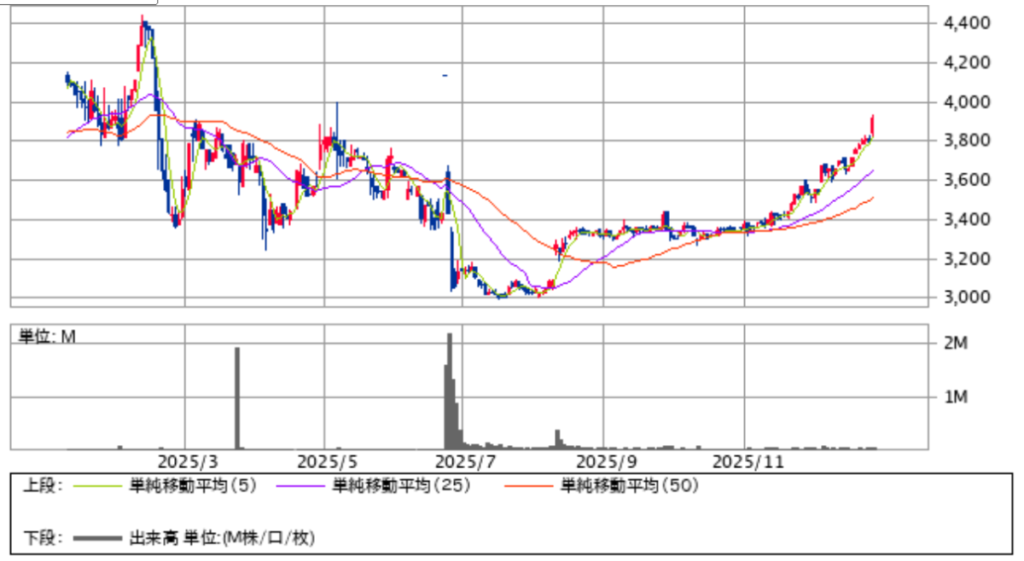Screen dimensions: 1024x561
Task: Click the tall volume spike after 2025/3
Action: point(237,398)
